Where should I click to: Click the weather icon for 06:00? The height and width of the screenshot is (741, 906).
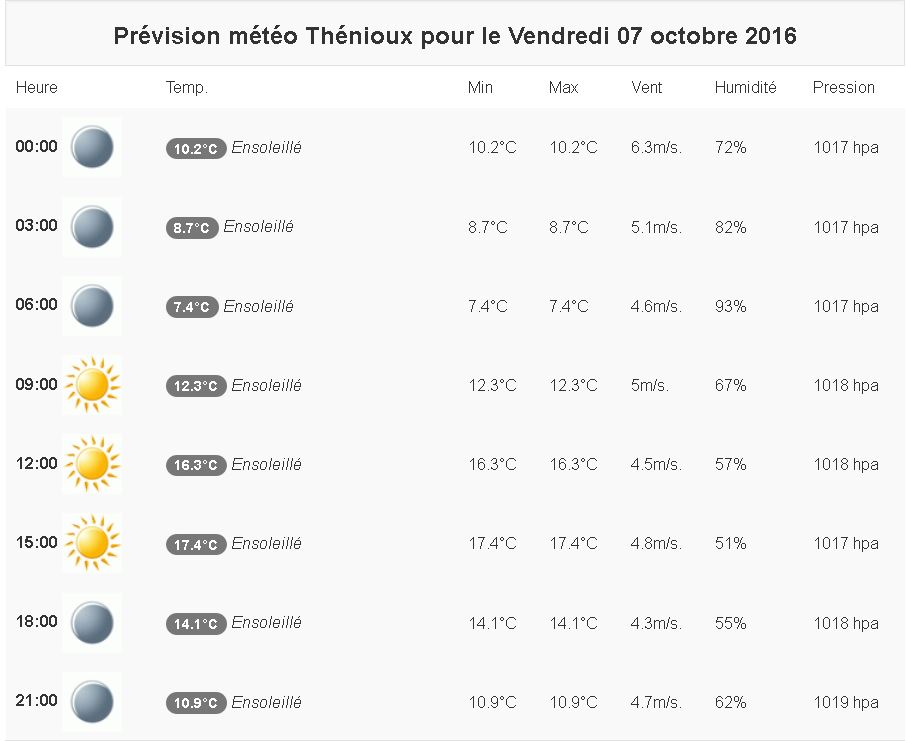[92, 305]
